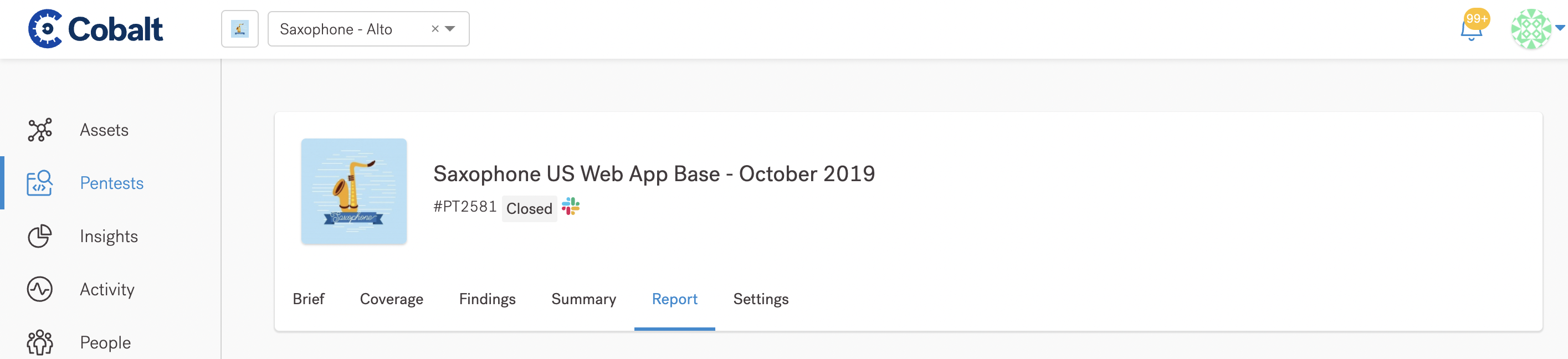Image resolution: width=1568 pixels, height=359 pixels.
Task: Expand the user menu arrow
Action: click(x=1560, y=27)
